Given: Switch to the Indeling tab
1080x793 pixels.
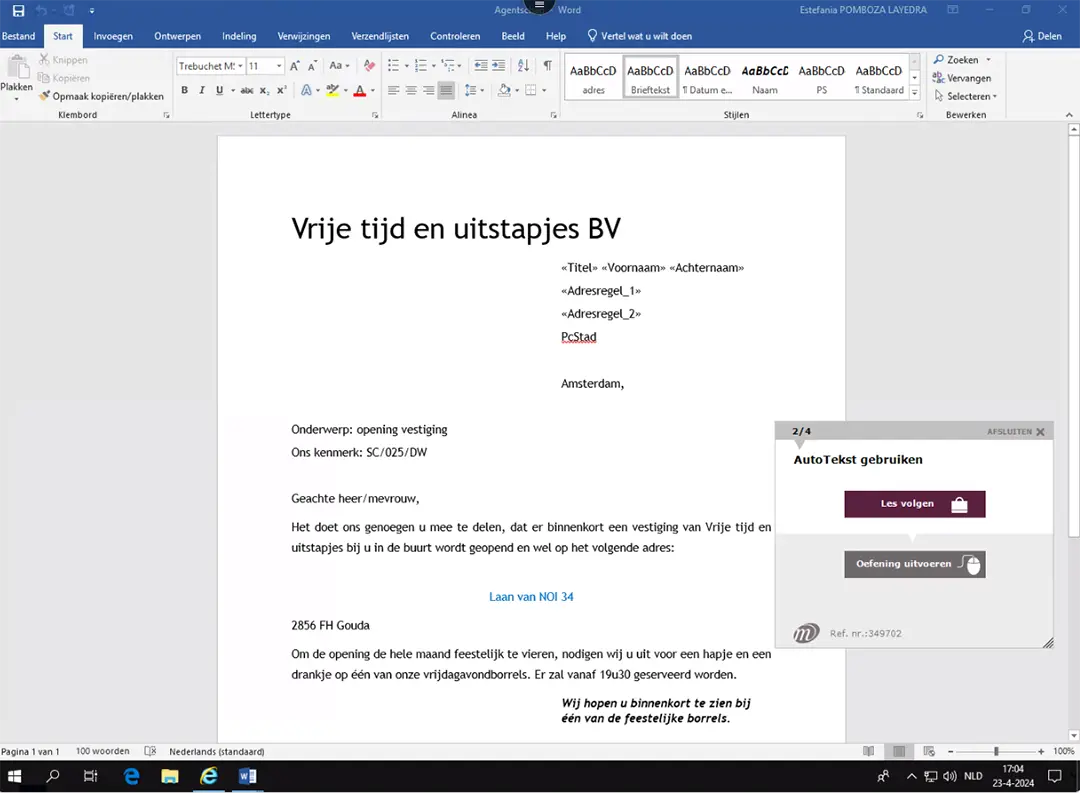Looking at the screenshot, I should (x=239, y=37).
